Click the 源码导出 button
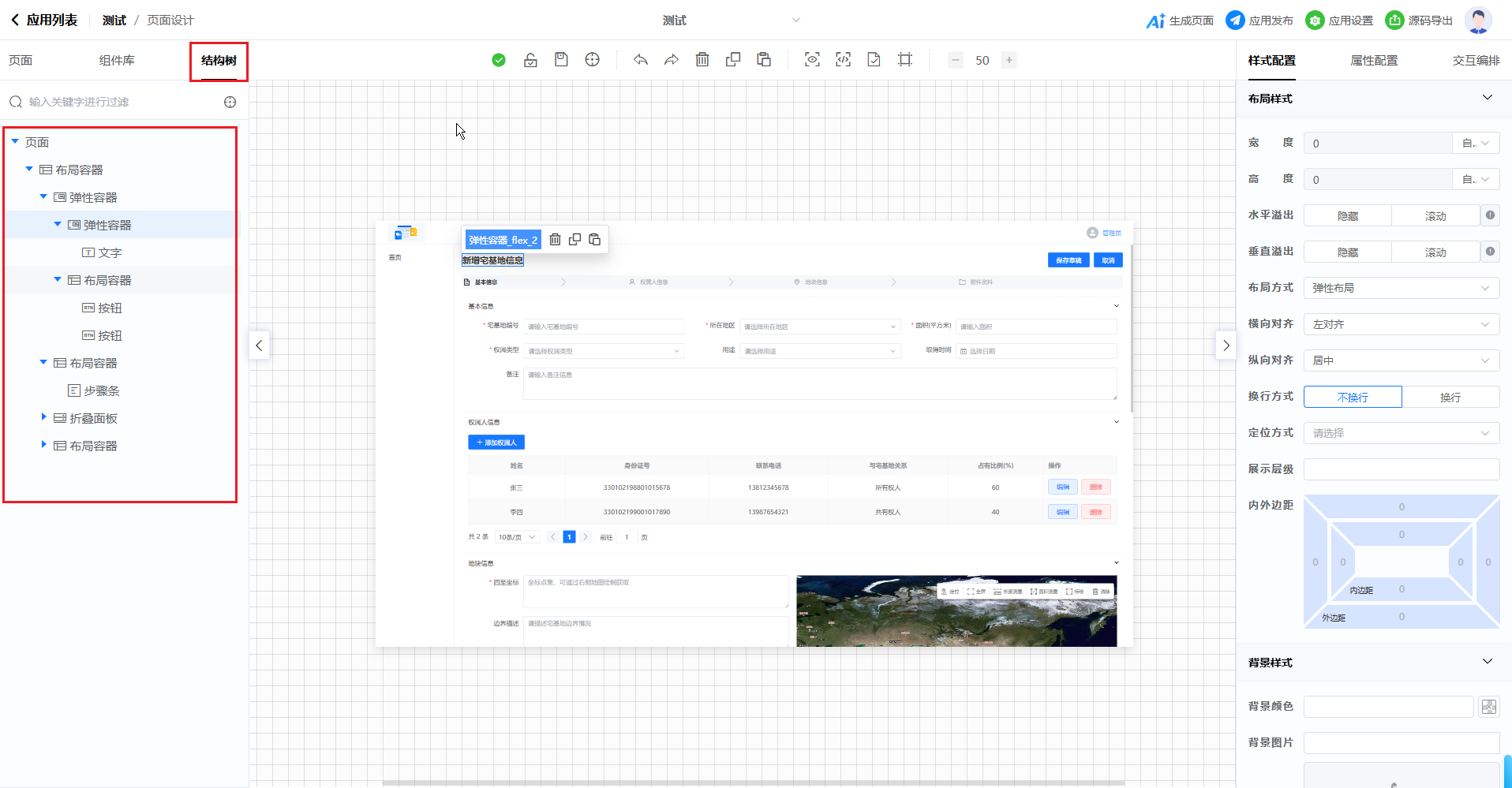The width and height of the screenshot is (1512, 788). click(1420, 21)
